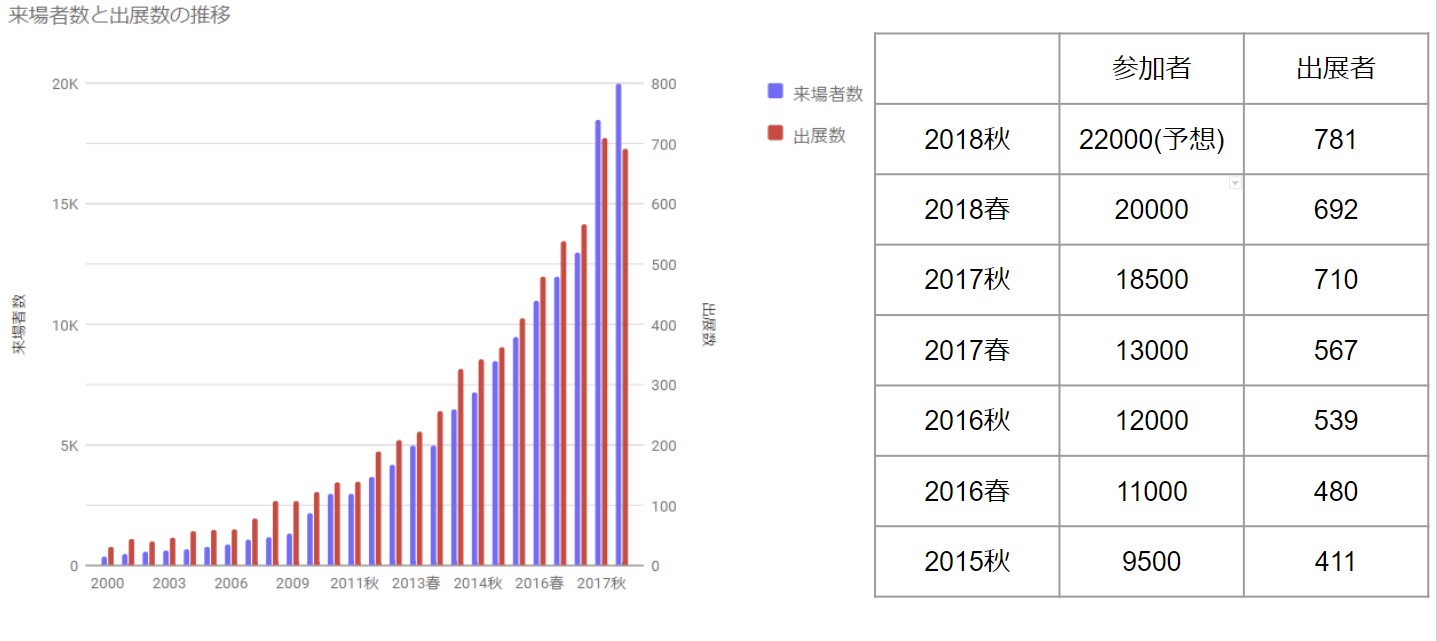Click the 15K left axis label

pos(65,204)
